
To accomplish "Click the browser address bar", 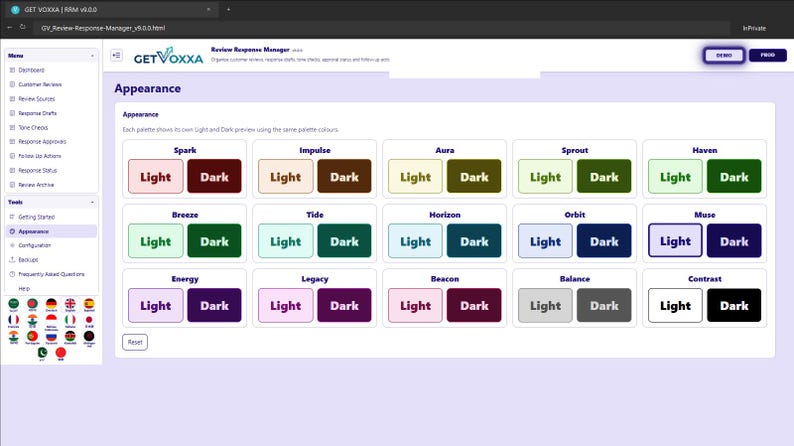I will (x=382, y=28).
